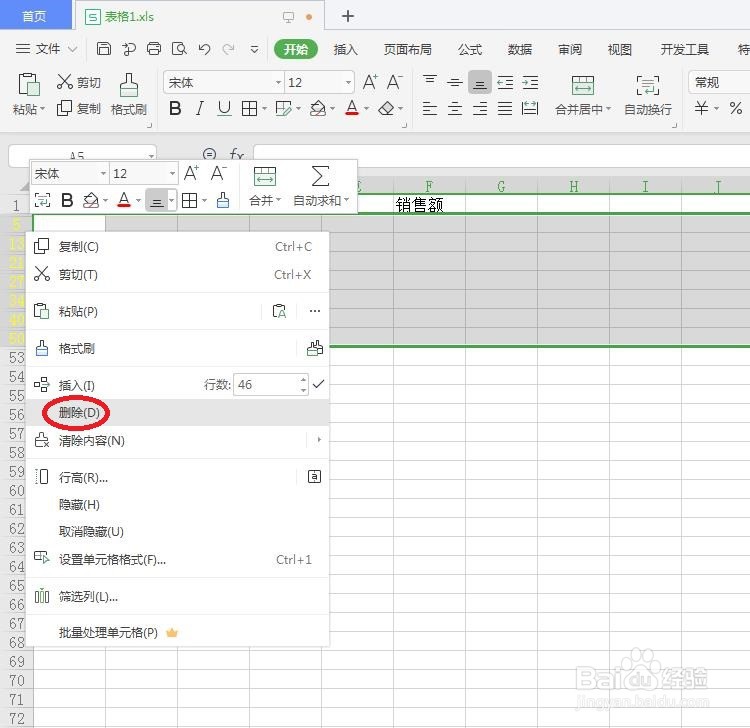This screenshot has width=750, height=728.
Task: Center text horizontally in ribbon
Action: [454, 109]
